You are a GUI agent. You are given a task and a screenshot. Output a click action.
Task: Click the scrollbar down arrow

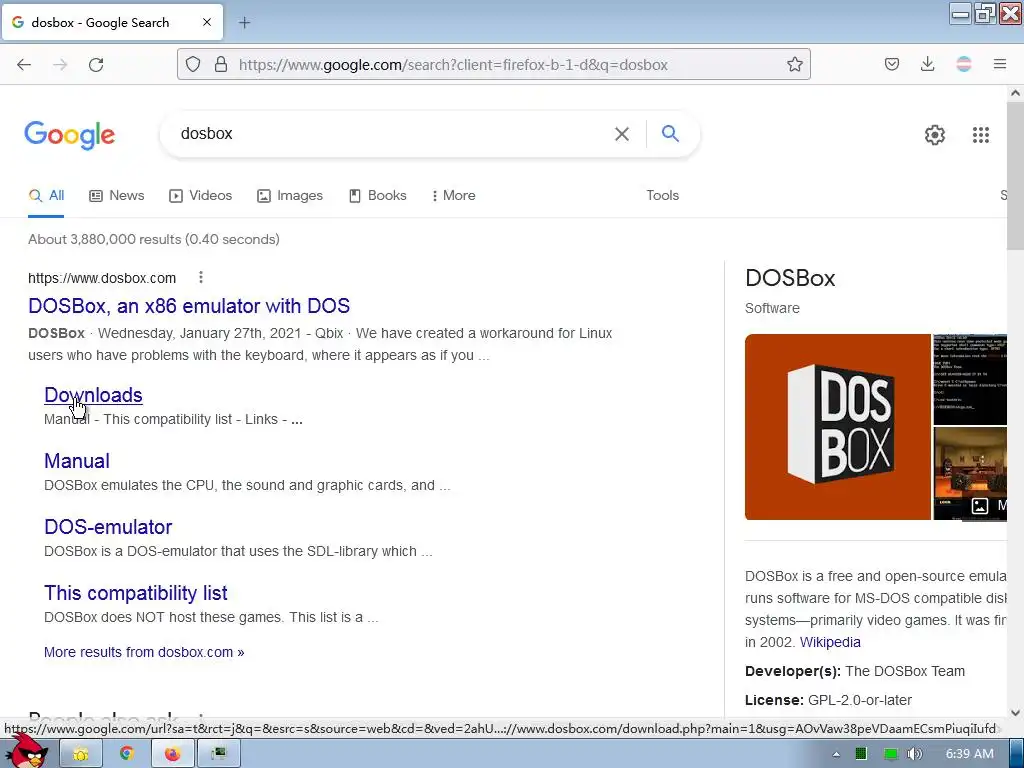(x=1015, y=712)
